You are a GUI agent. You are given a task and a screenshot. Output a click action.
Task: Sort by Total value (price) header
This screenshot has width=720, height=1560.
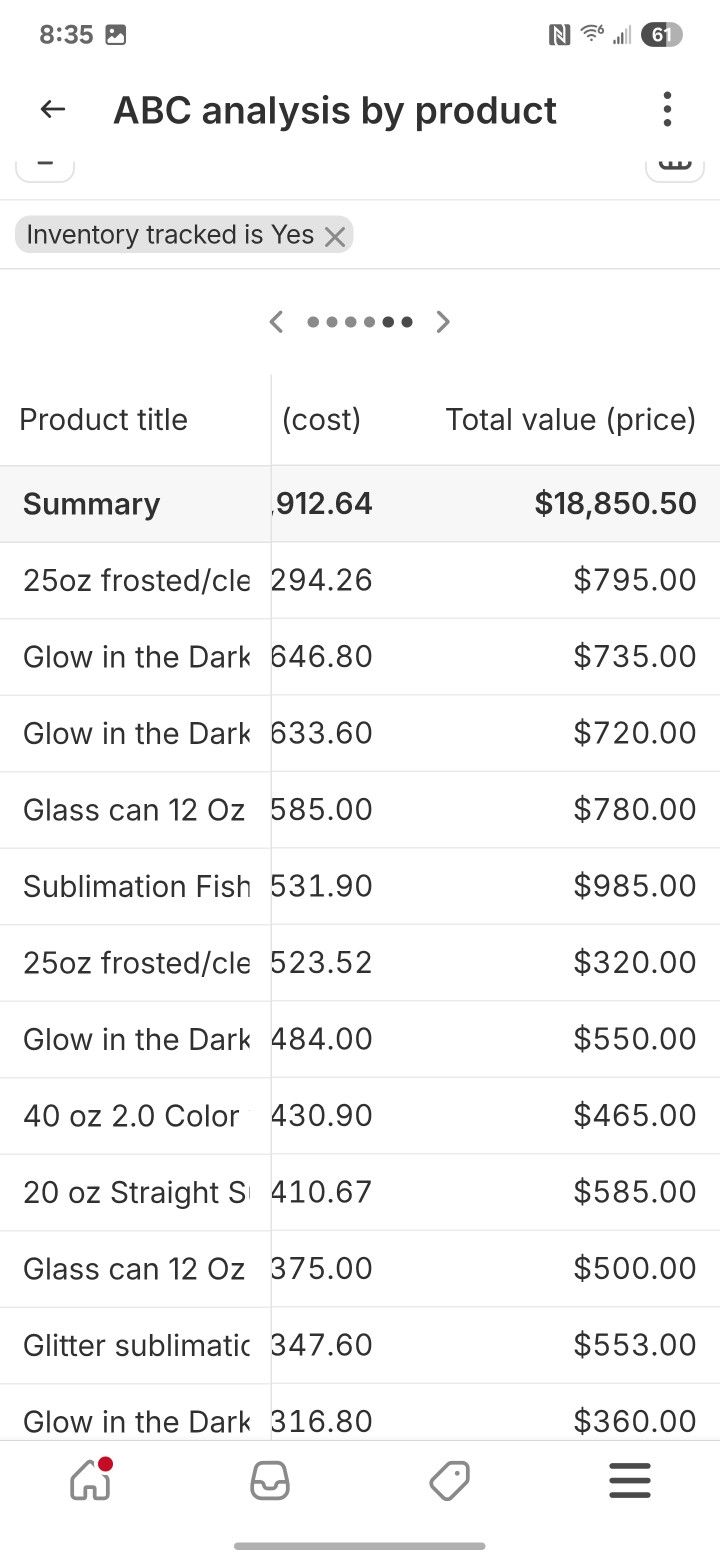pos(570,420)
